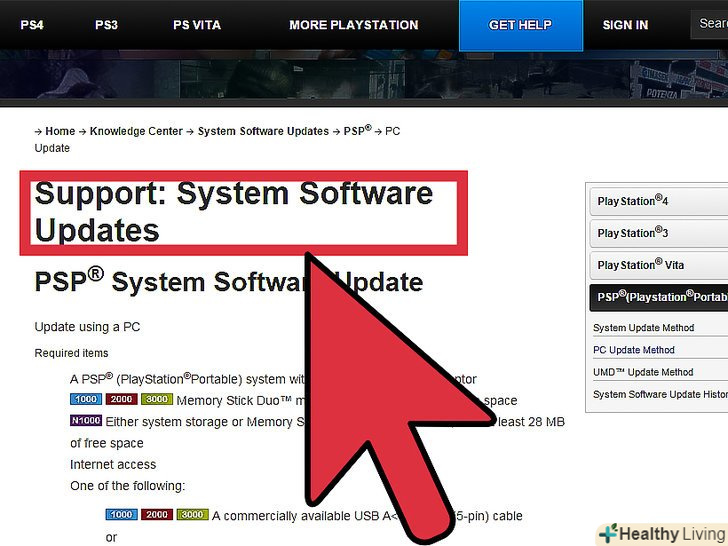Click the PC Update breadcrumb text
Viewport: 728px width, 546px height.
tap(217, 139)
